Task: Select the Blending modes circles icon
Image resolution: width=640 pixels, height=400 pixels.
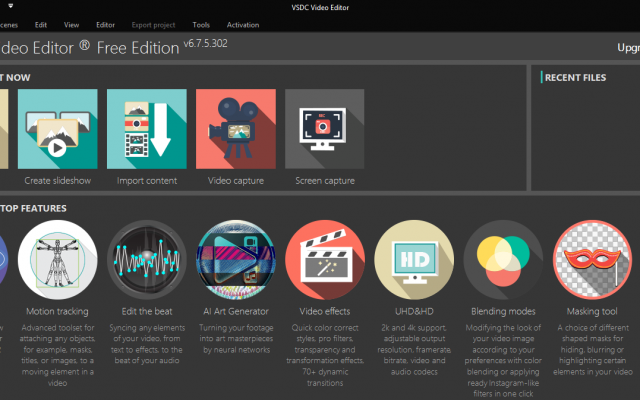Action: click(503, 260)
